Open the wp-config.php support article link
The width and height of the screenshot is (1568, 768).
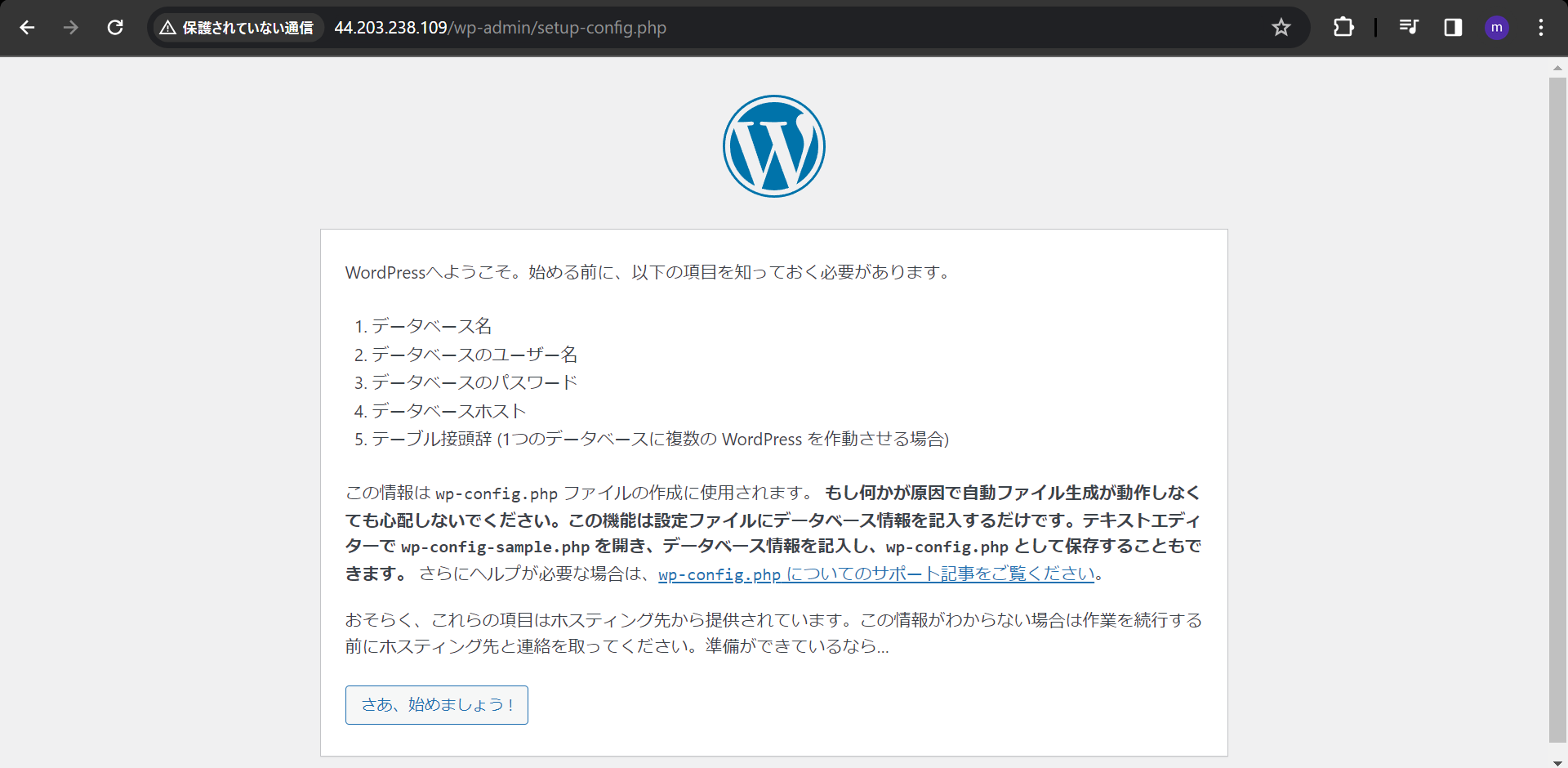pos(875,574)
